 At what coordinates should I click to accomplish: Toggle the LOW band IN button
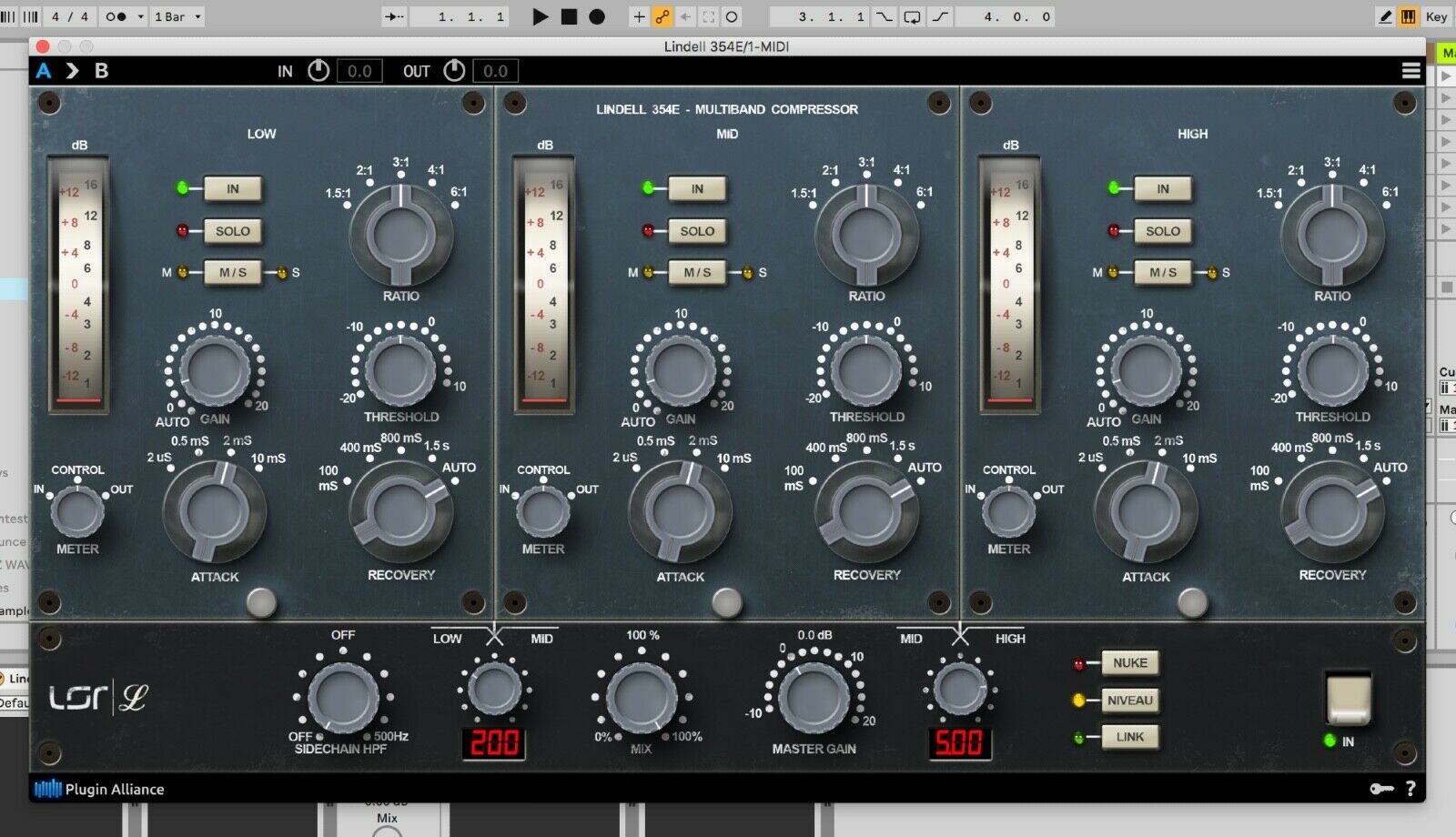[233, 188]
